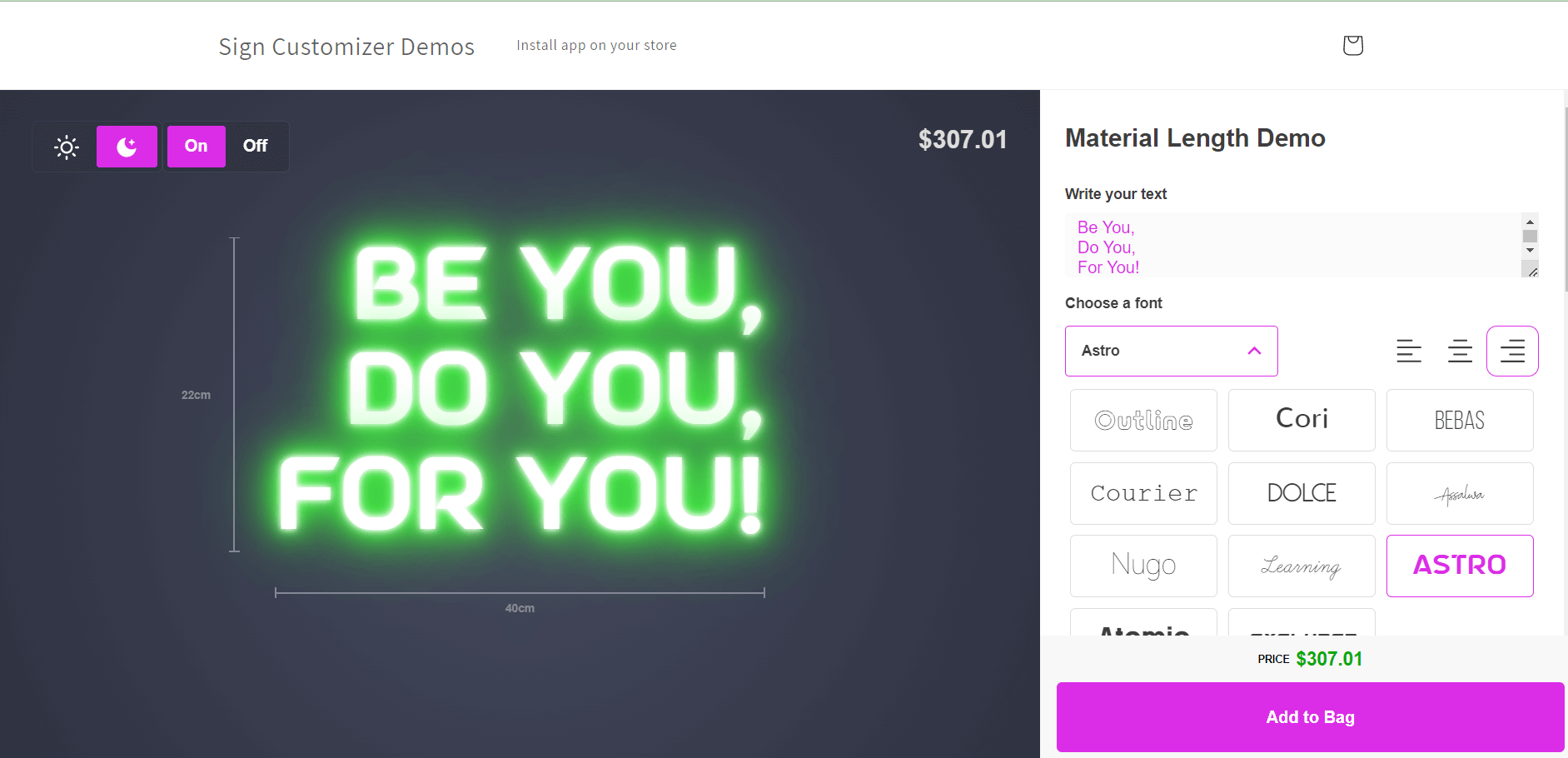
Task: Select dark mode moon icon
Action: (127, 147)
